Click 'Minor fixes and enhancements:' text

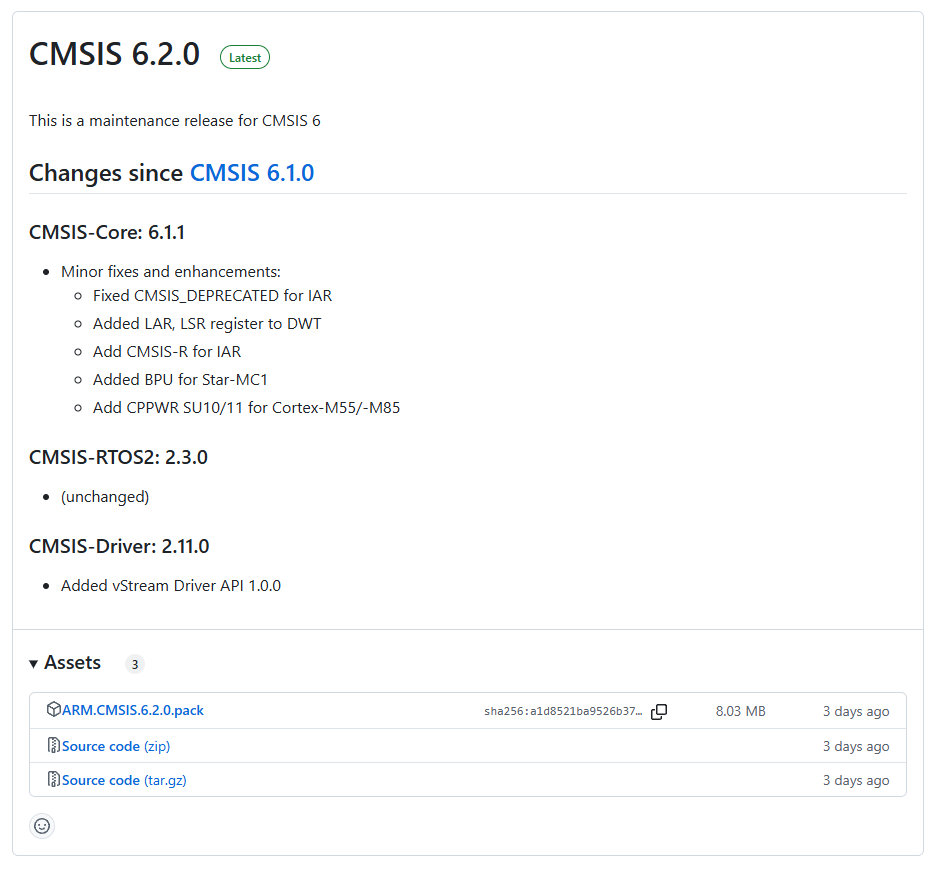pyautogui.click(x=171, y=272)
